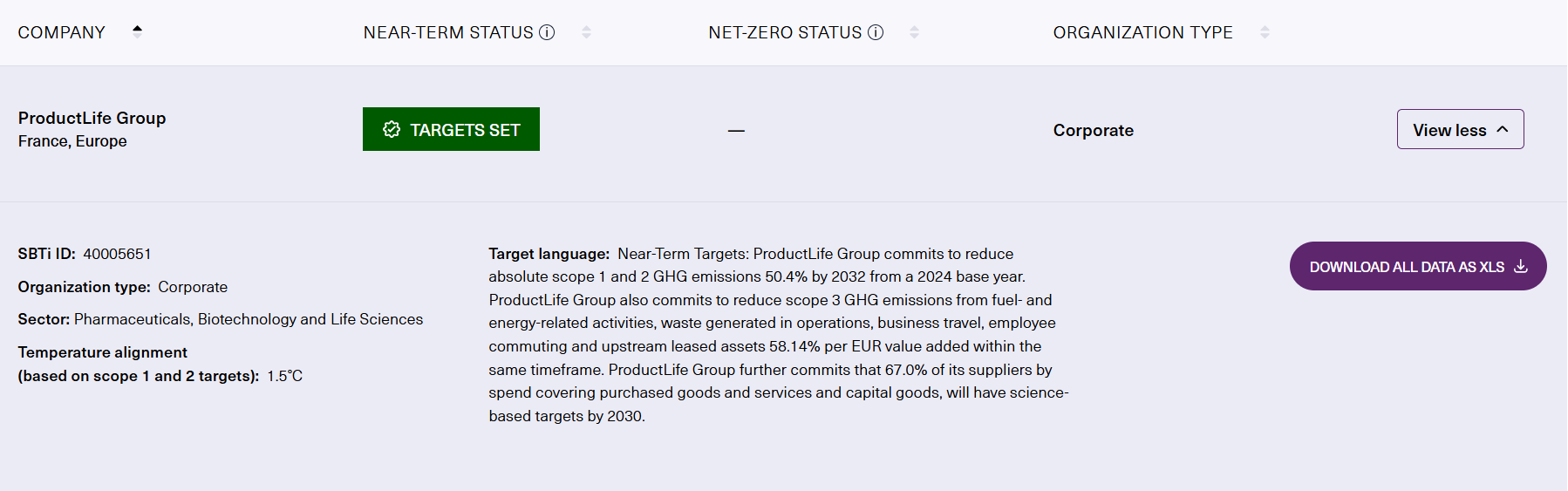
Task: Click the NET-ZERO STATUS header text
Action: pos(785,32)
